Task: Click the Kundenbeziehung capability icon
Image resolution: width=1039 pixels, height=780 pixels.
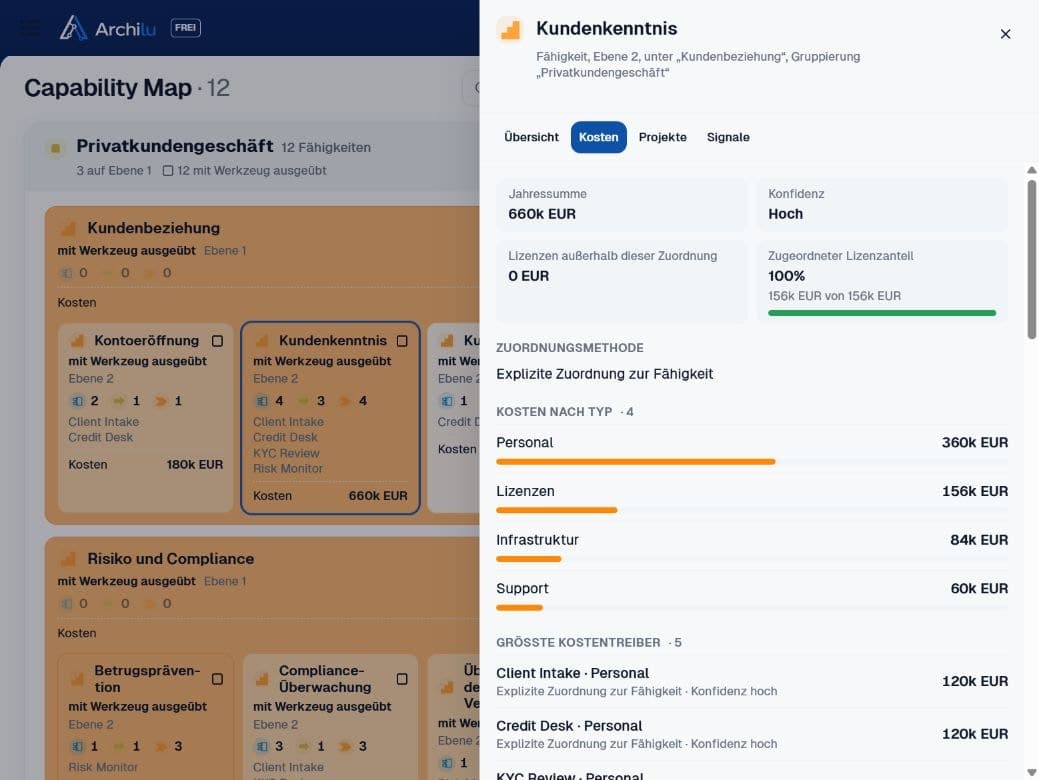Action: tap(68, 229)
